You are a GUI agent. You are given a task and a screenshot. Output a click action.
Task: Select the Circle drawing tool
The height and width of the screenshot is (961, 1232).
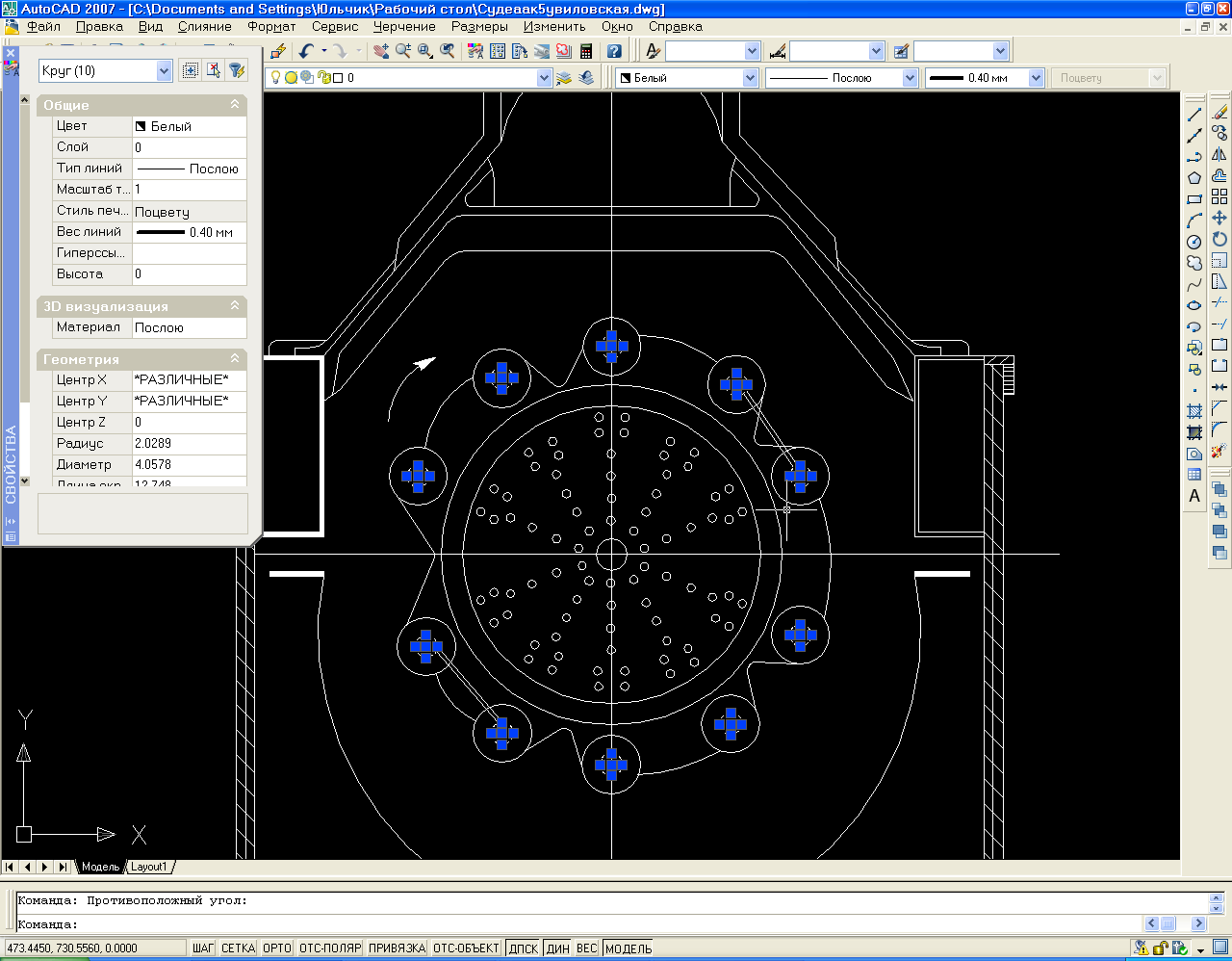pos(1194,242)
